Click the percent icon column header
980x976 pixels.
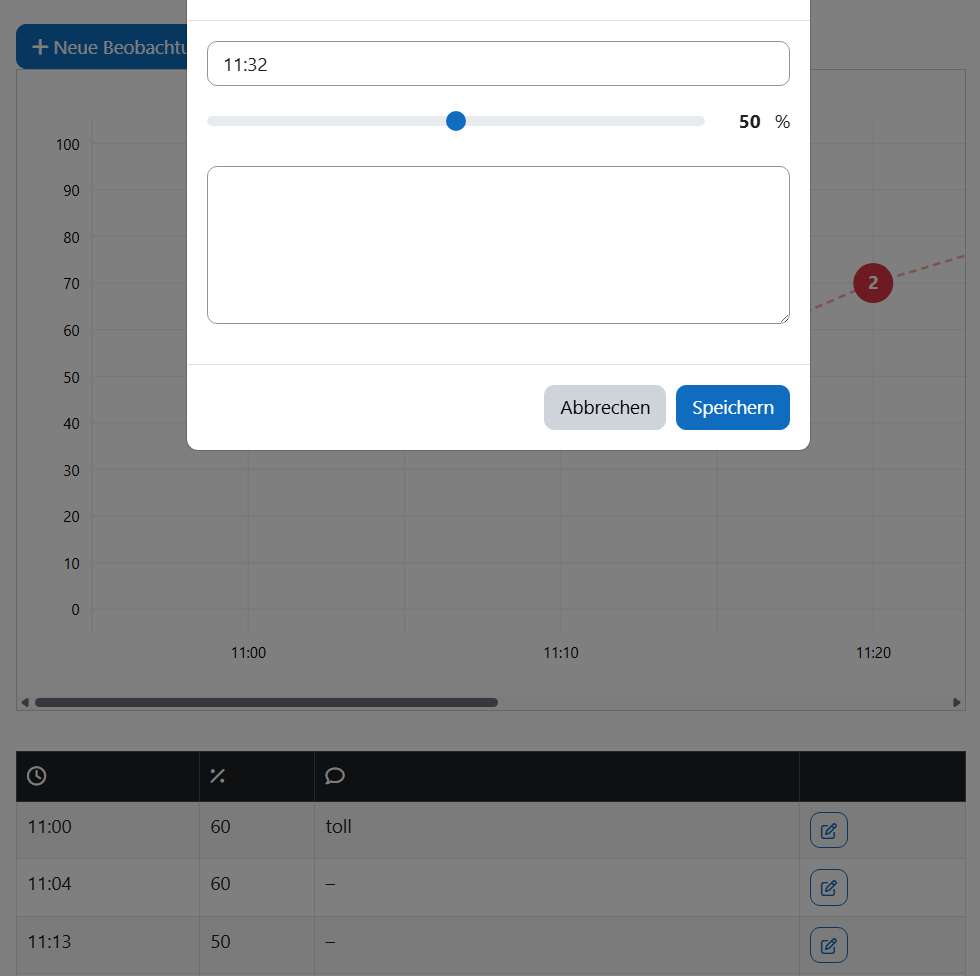217,776
